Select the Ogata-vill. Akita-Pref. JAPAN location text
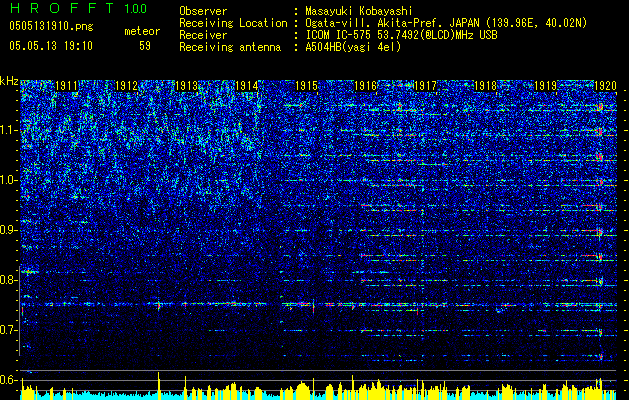The width and height of the screenshot is (629, 400). click(446, 23)
